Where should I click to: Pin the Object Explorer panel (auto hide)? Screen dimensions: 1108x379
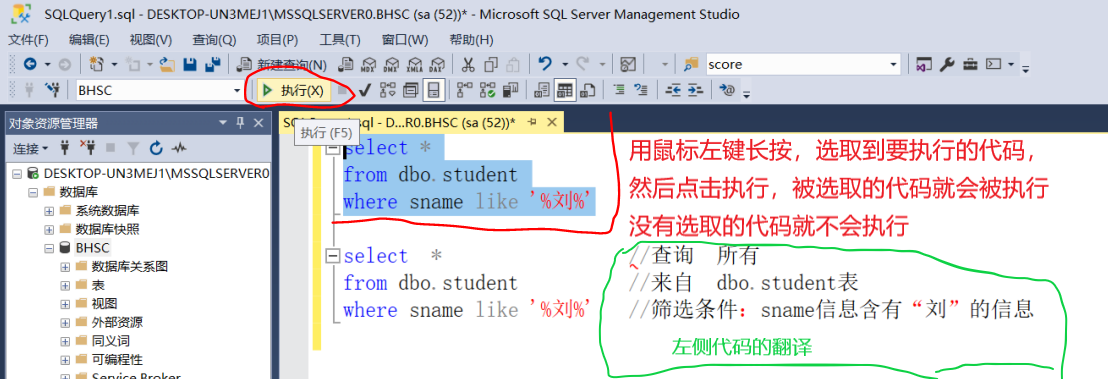pos(240,123)
